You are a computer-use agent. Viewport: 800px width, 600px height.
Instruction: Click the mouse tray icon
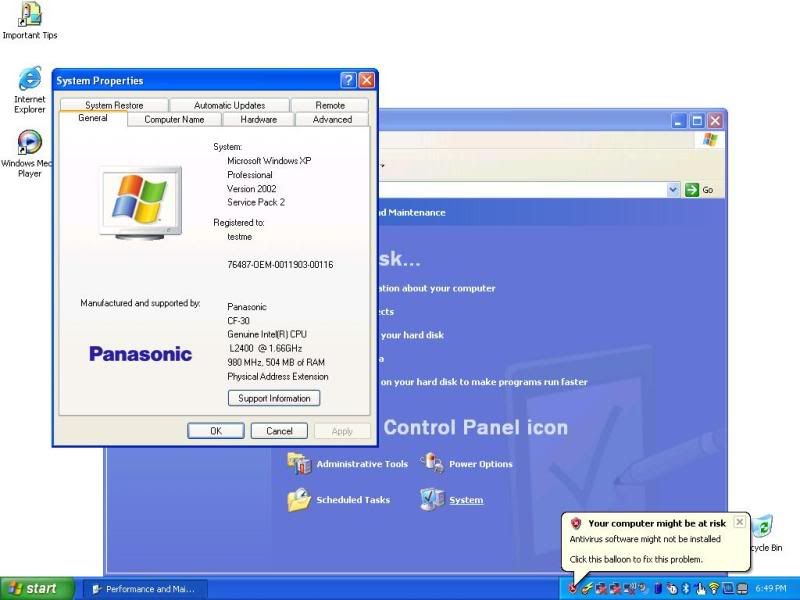pos(672,589)
